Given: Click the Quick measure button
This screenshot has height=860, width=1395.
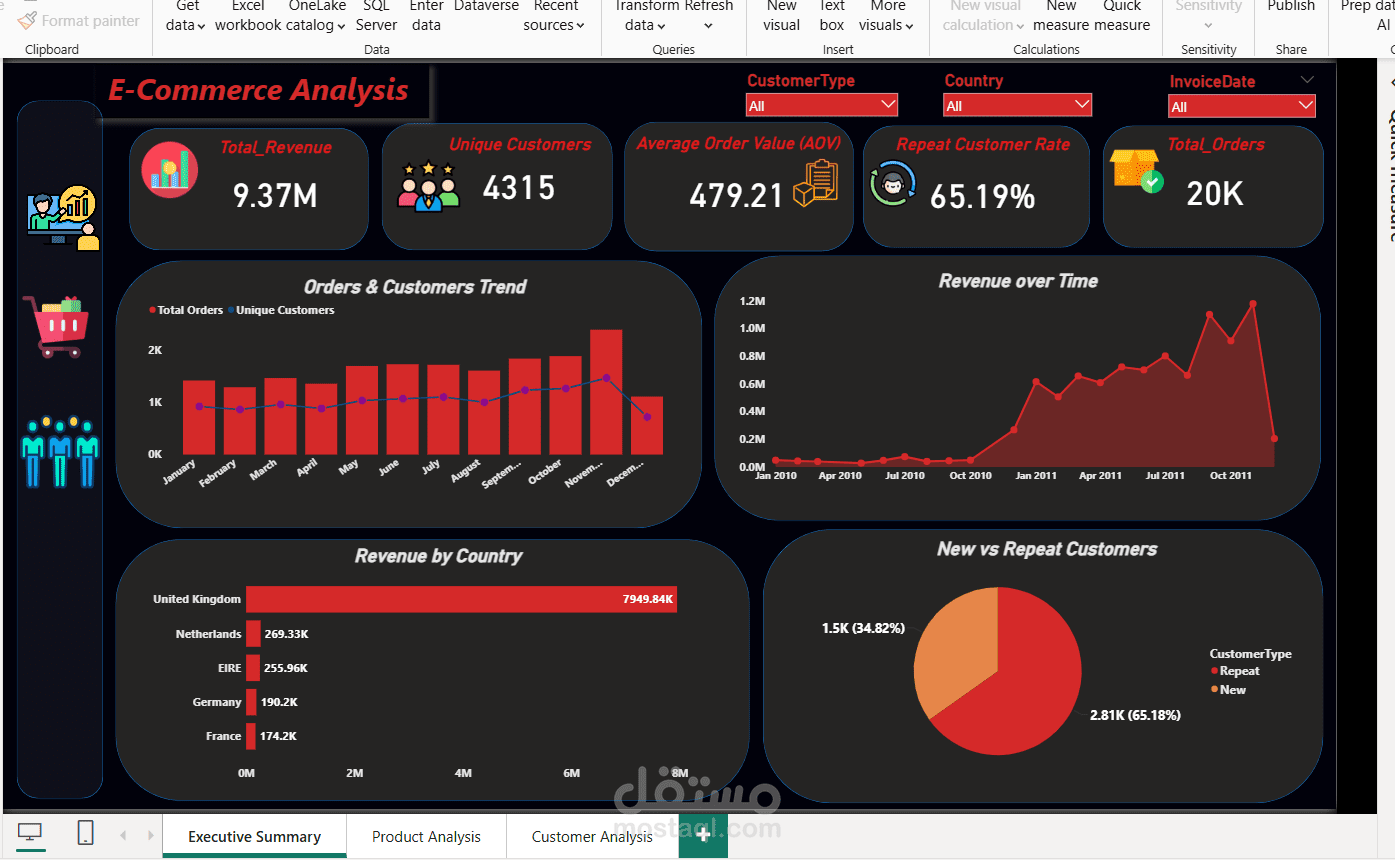Looking at the screenshot, I should 1122,16.
